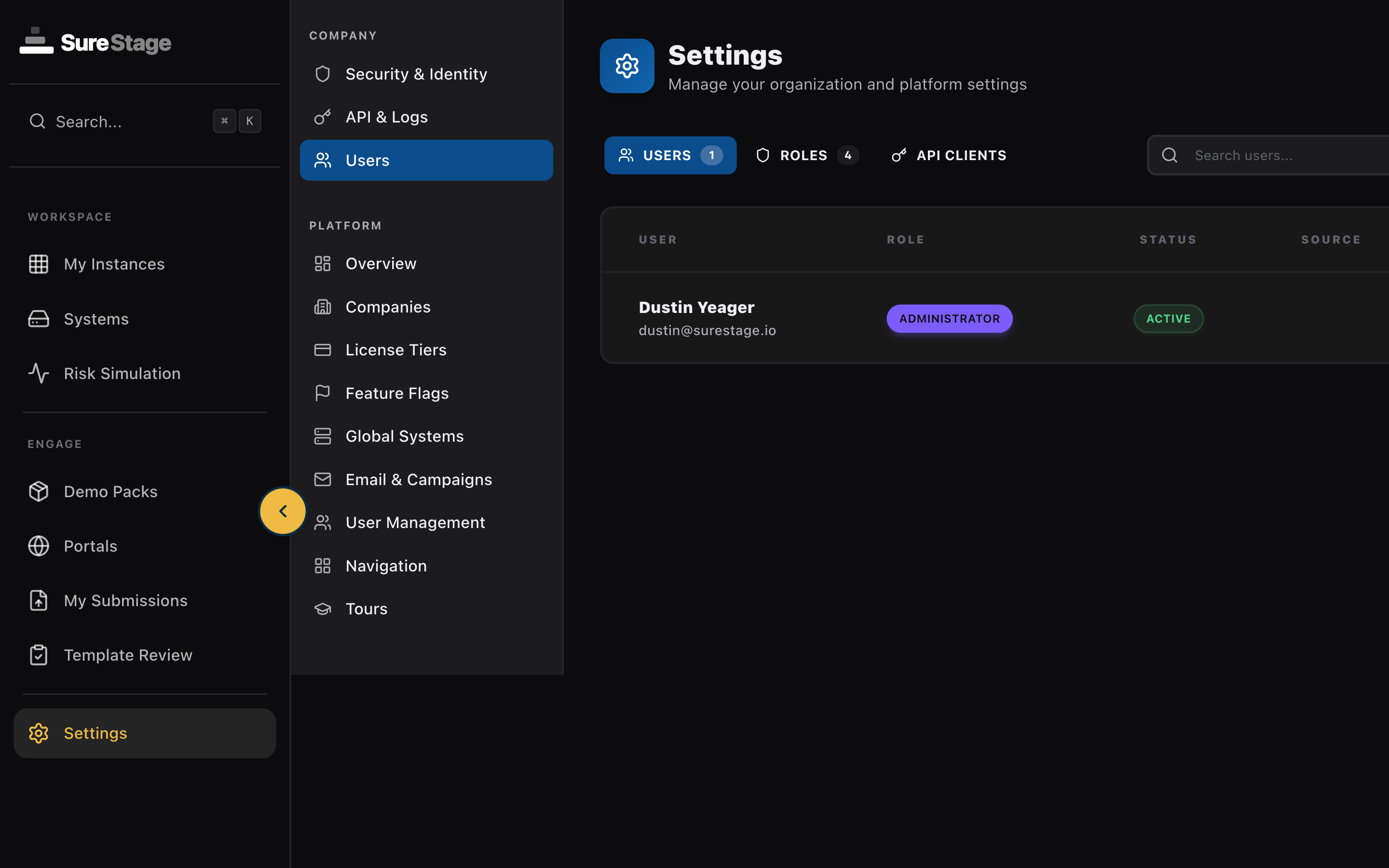Click the SureStage logo
The image size is (1389, 868).
coord(95,42)
